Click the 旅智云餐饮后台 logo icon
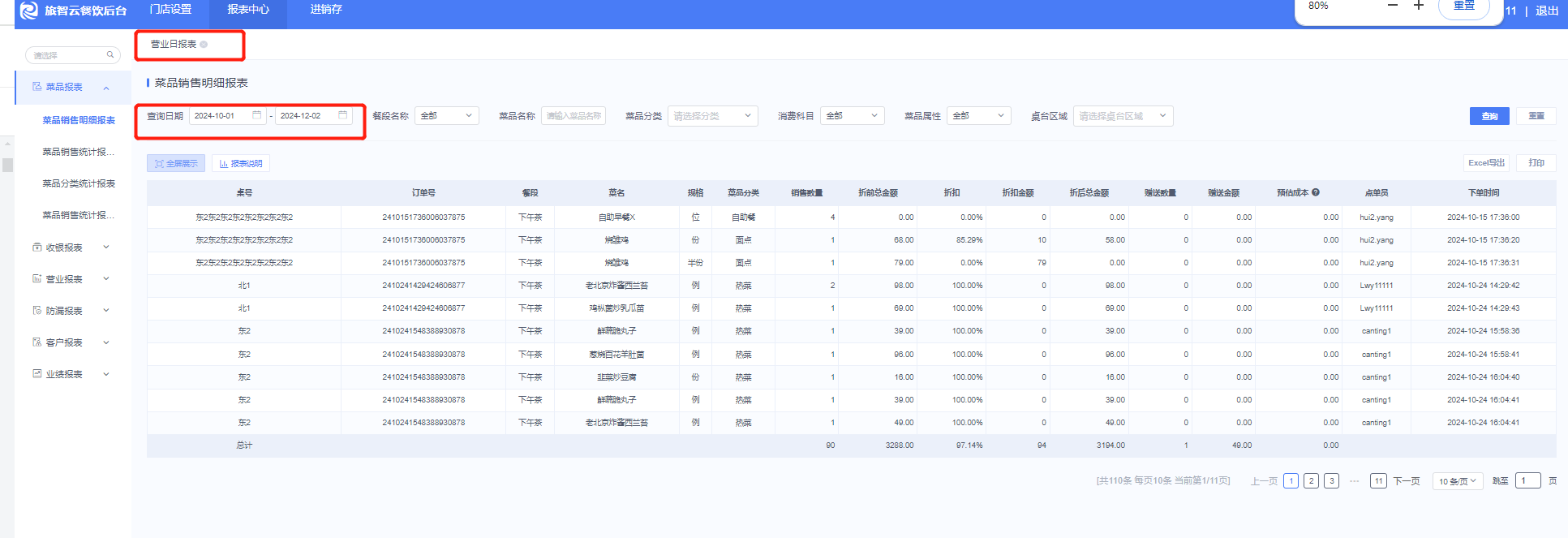Image resolution: width=1568 pixels, height=538 pixels. point(29,11)
